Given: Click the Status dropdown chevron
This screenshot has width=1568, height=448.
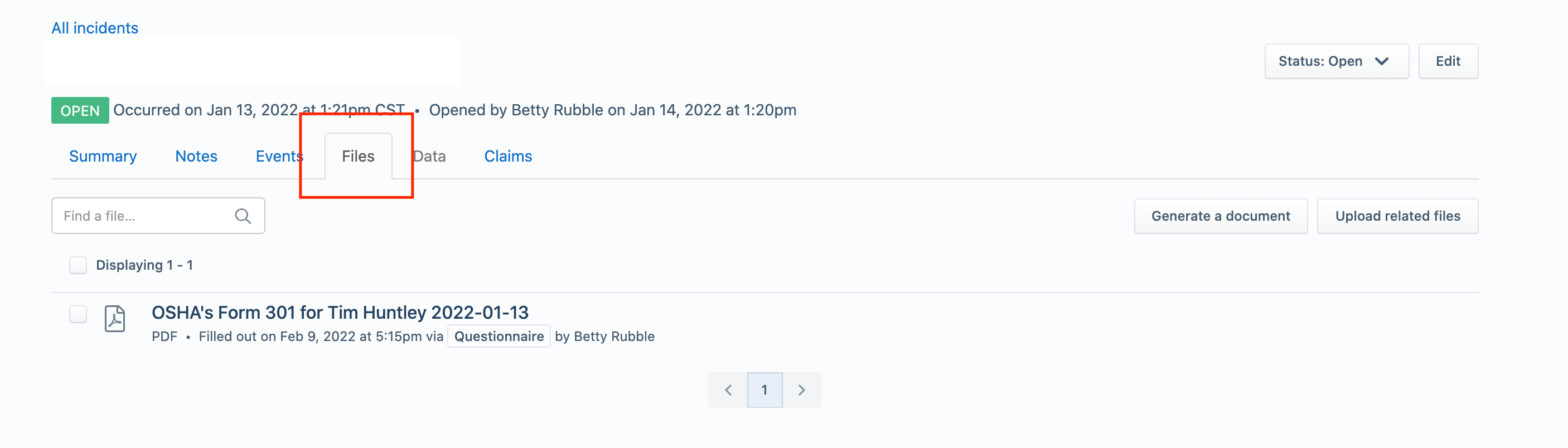Looking at the screenshot, I should [x=1382, y=61].
